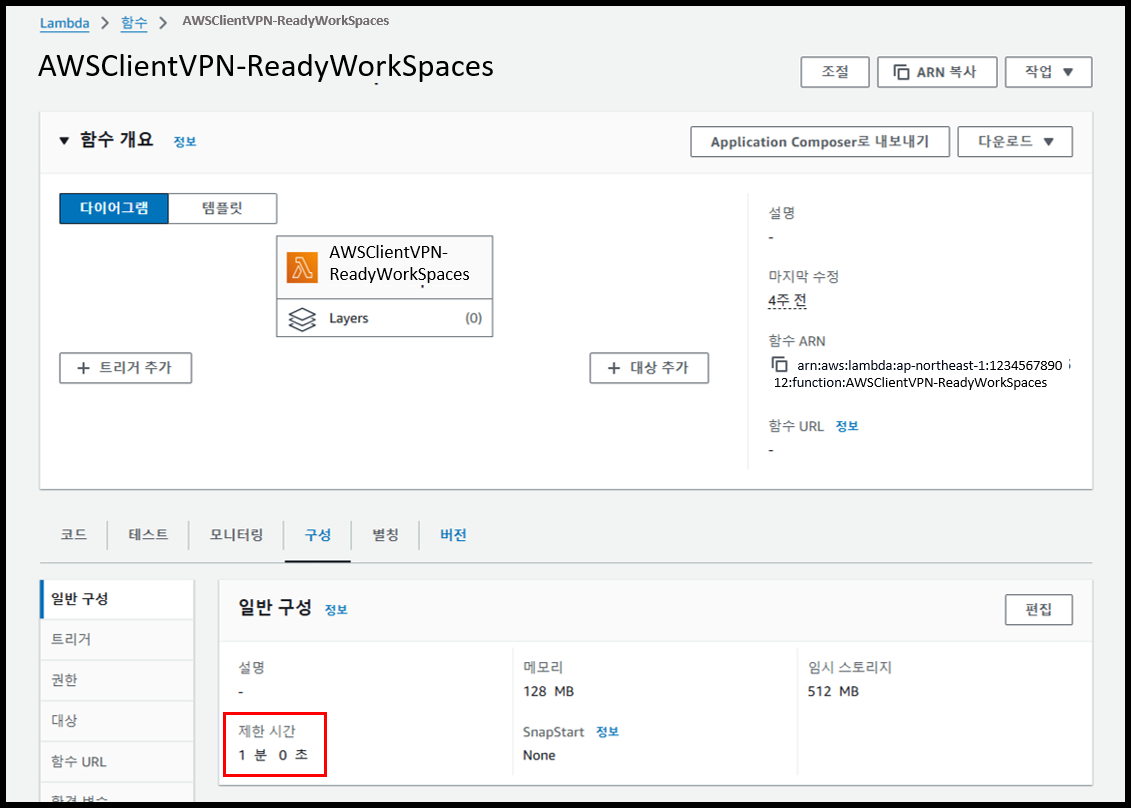This screenshot has width=1131, height=808.
Task: Switch to the 테스트 tab
Action: 149,535
